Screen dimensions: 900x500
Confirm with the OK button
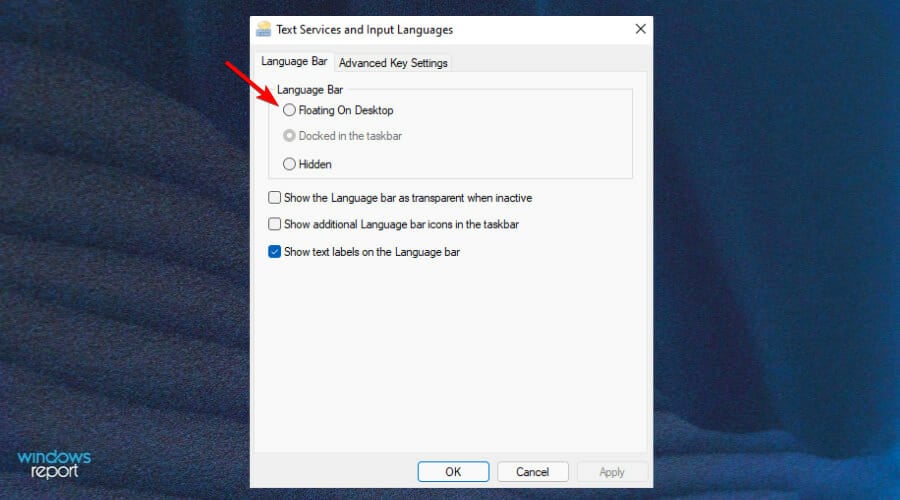tap(453, 472)
